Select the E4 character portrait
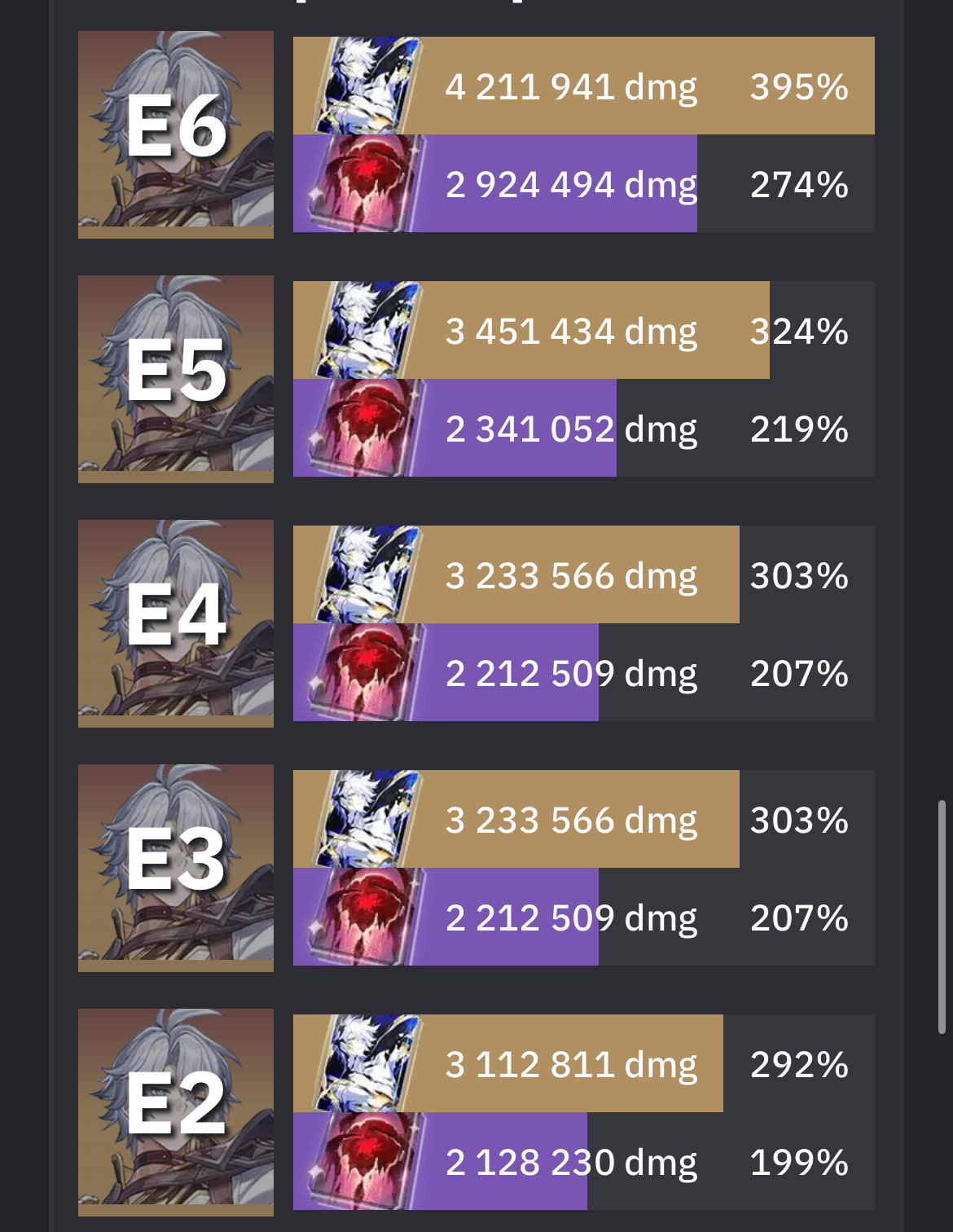 point(176,623)
